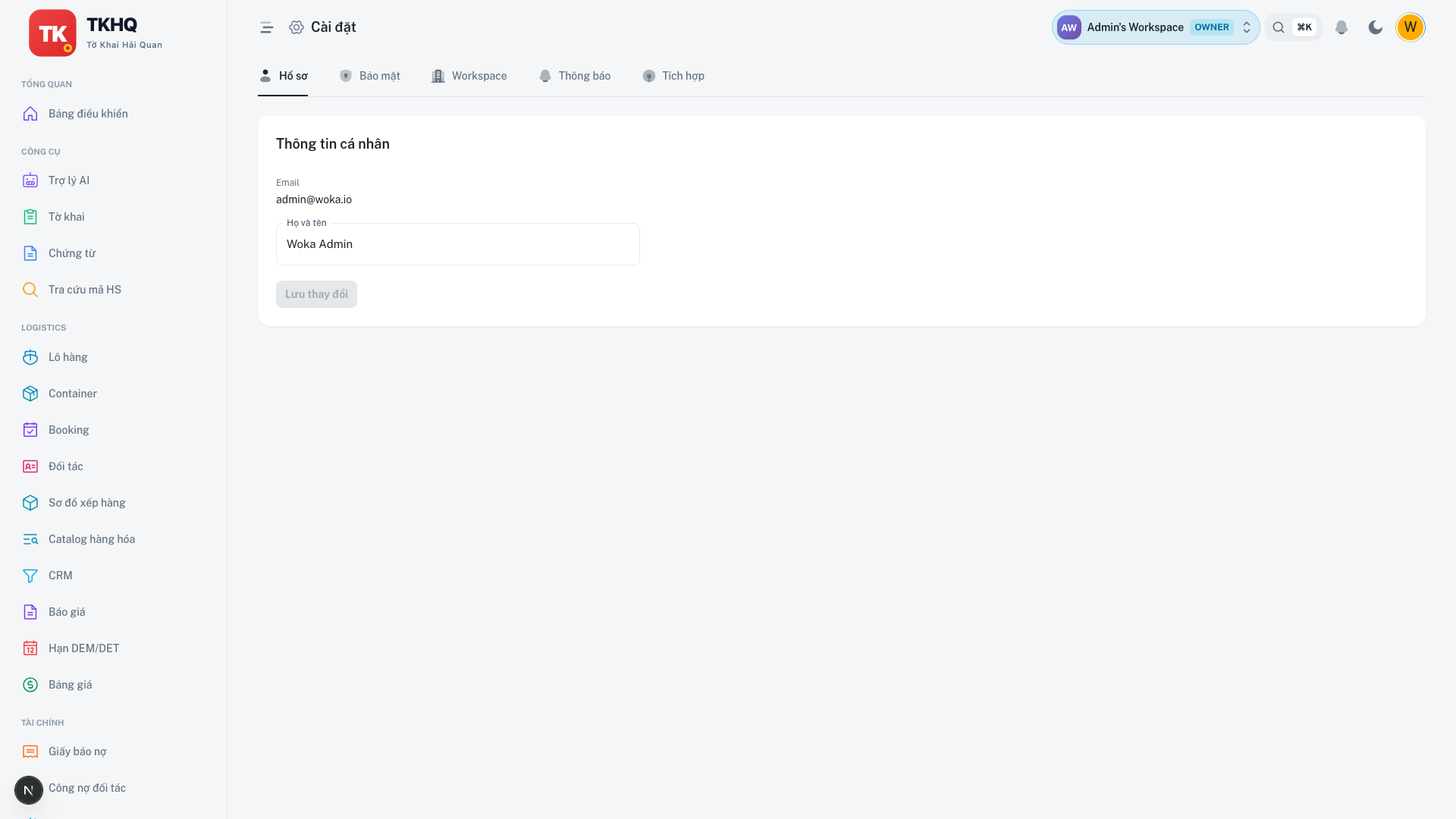
Task: Open notifications bell in the top bar
Action: coord(1341,27)
